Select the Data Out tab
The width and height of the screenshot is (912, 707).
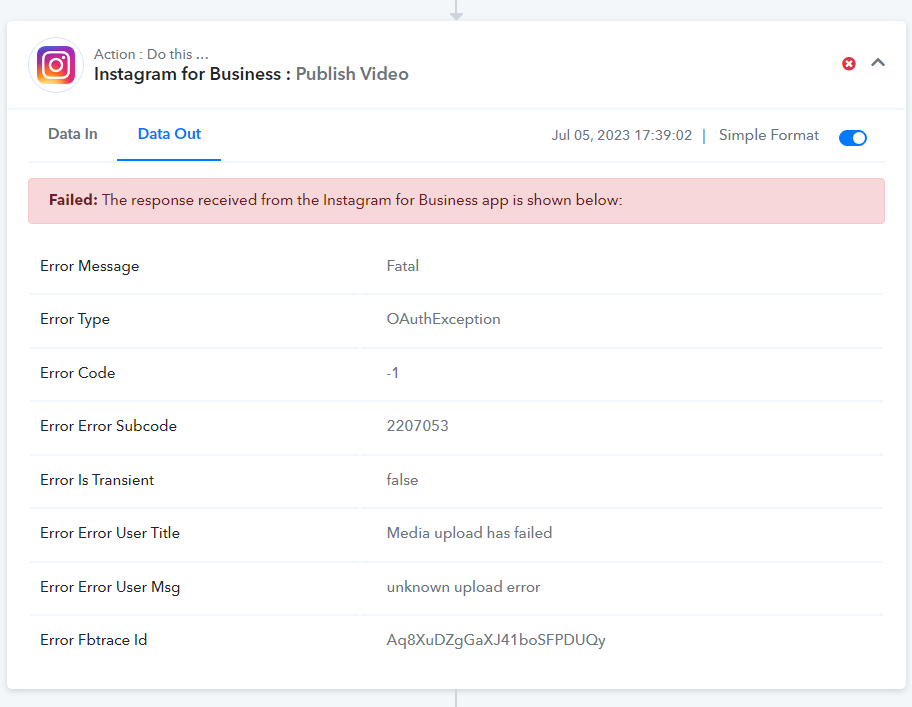click(169, 134)
